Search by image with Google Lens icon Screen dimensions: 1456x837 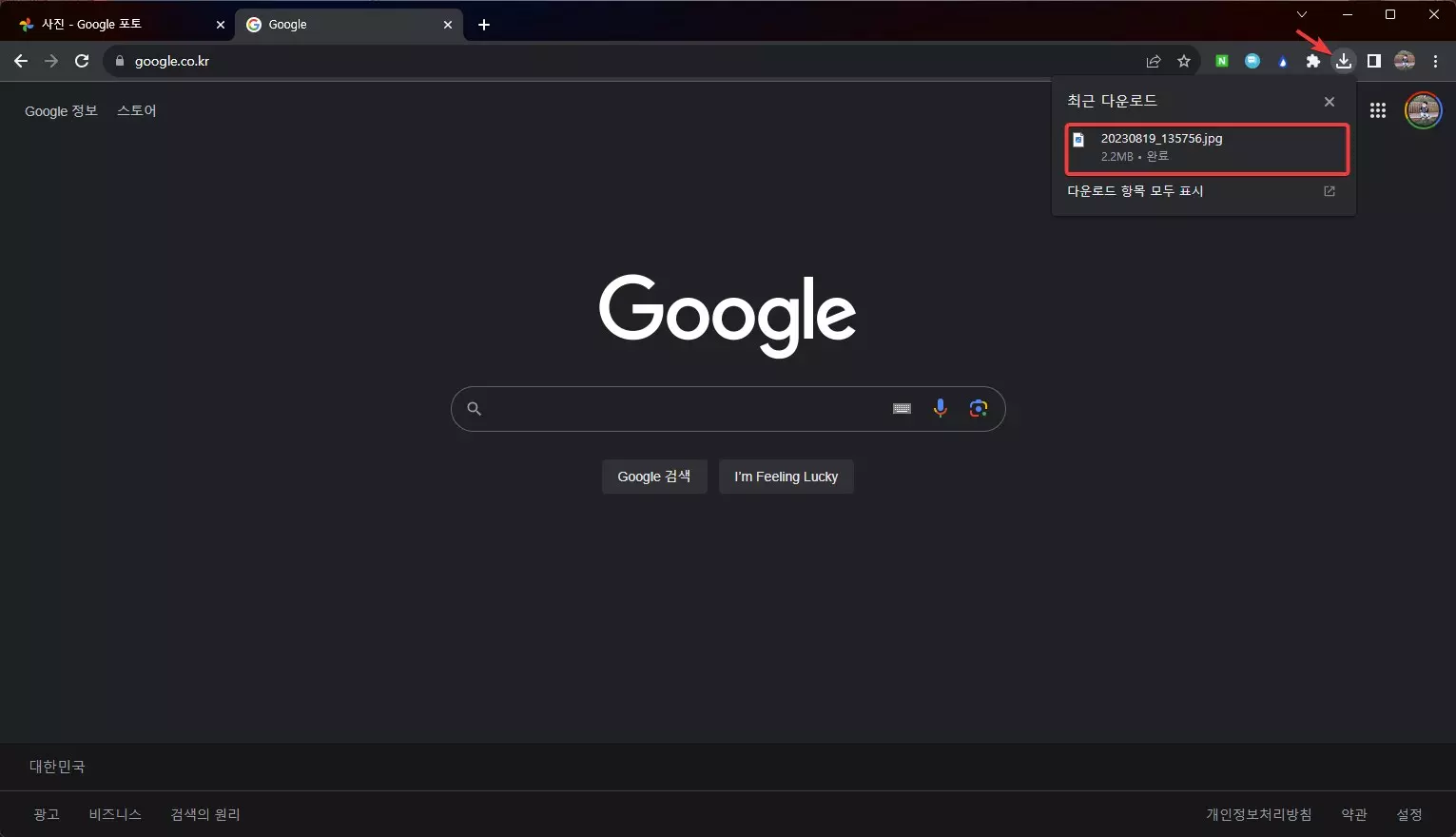979,409
